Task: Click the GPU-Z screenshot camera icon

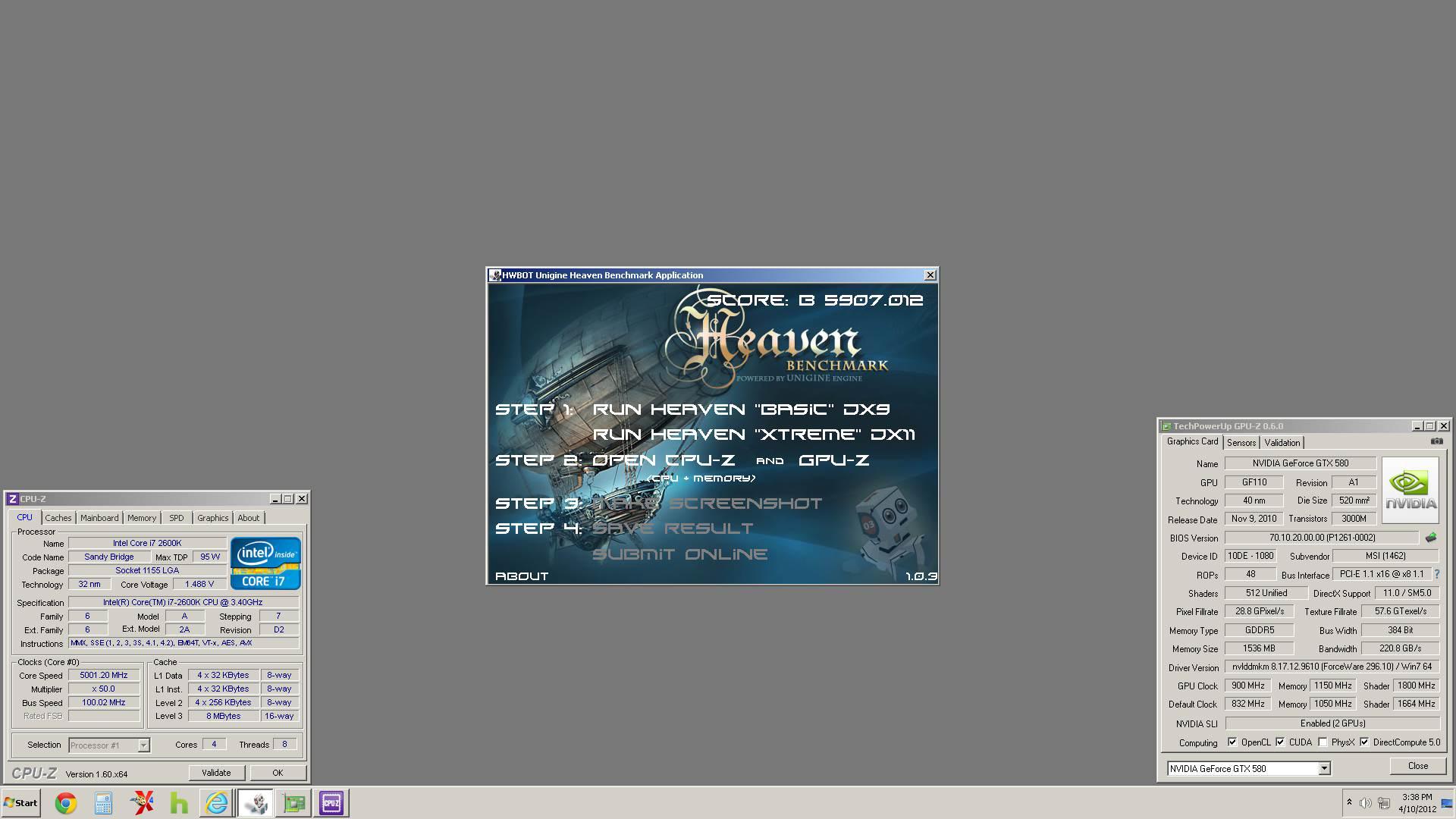Action: click(x=1436, y=441)
